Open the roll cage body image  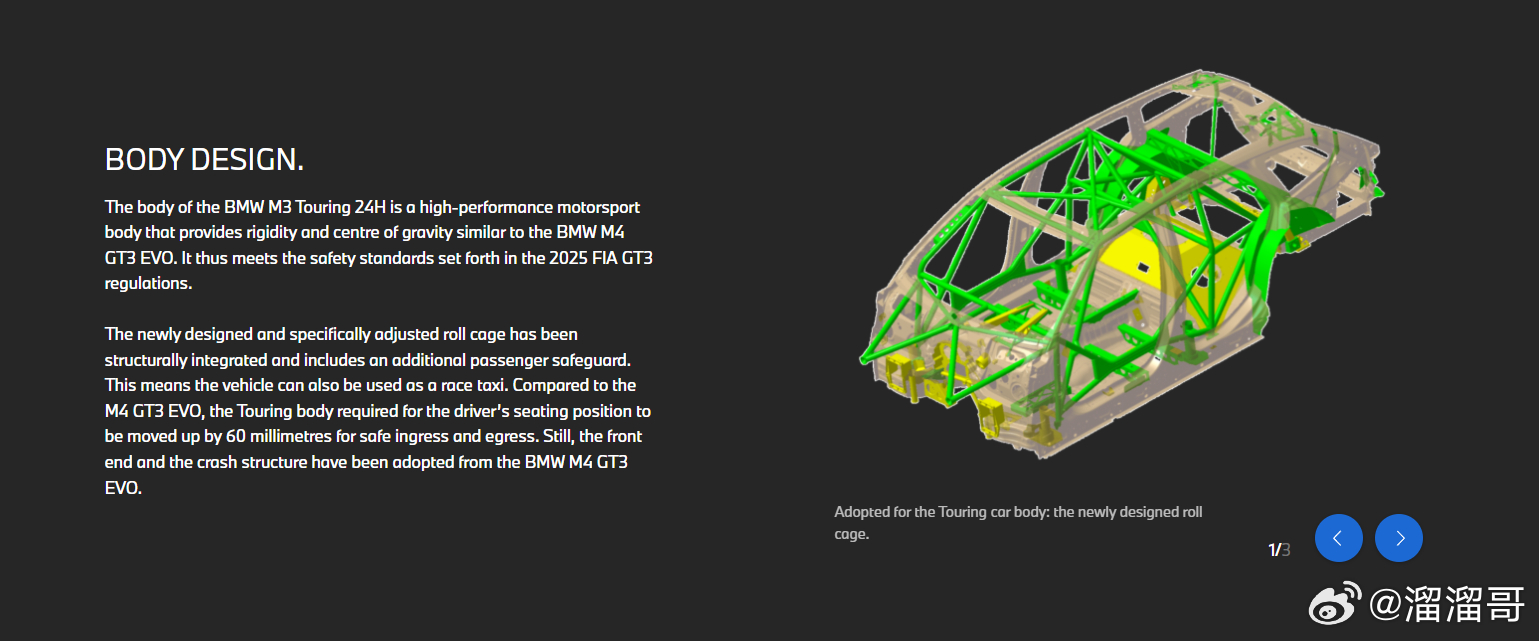tap(1123, 264)
